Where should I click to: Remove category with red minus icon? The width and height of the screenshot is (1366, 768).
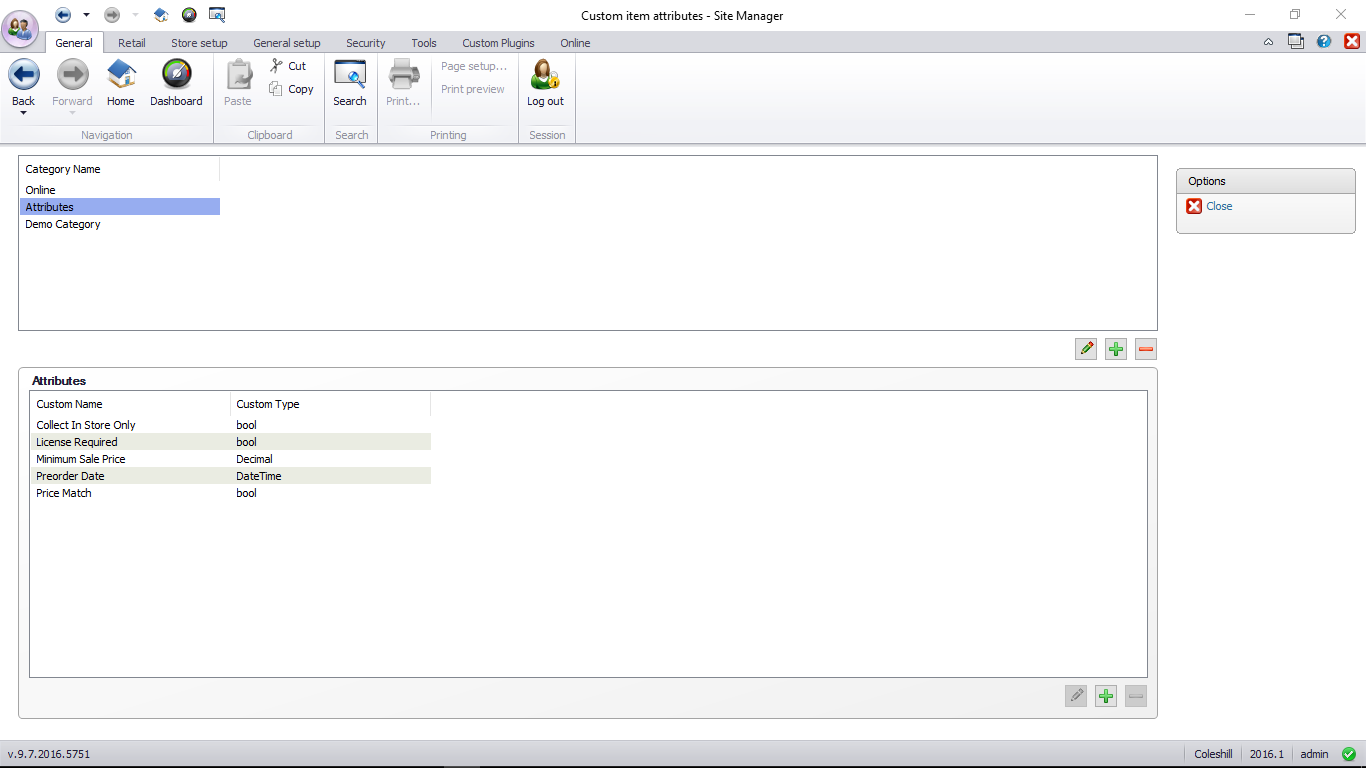(x=1146, y=349)
